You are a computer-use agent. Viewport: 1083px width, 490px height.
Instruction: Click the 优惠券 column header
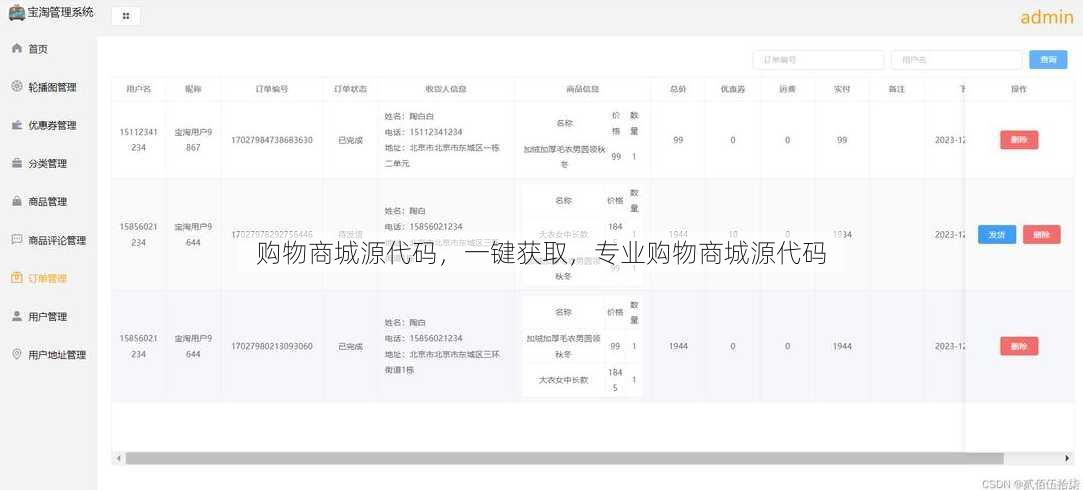tap(733, 89)
